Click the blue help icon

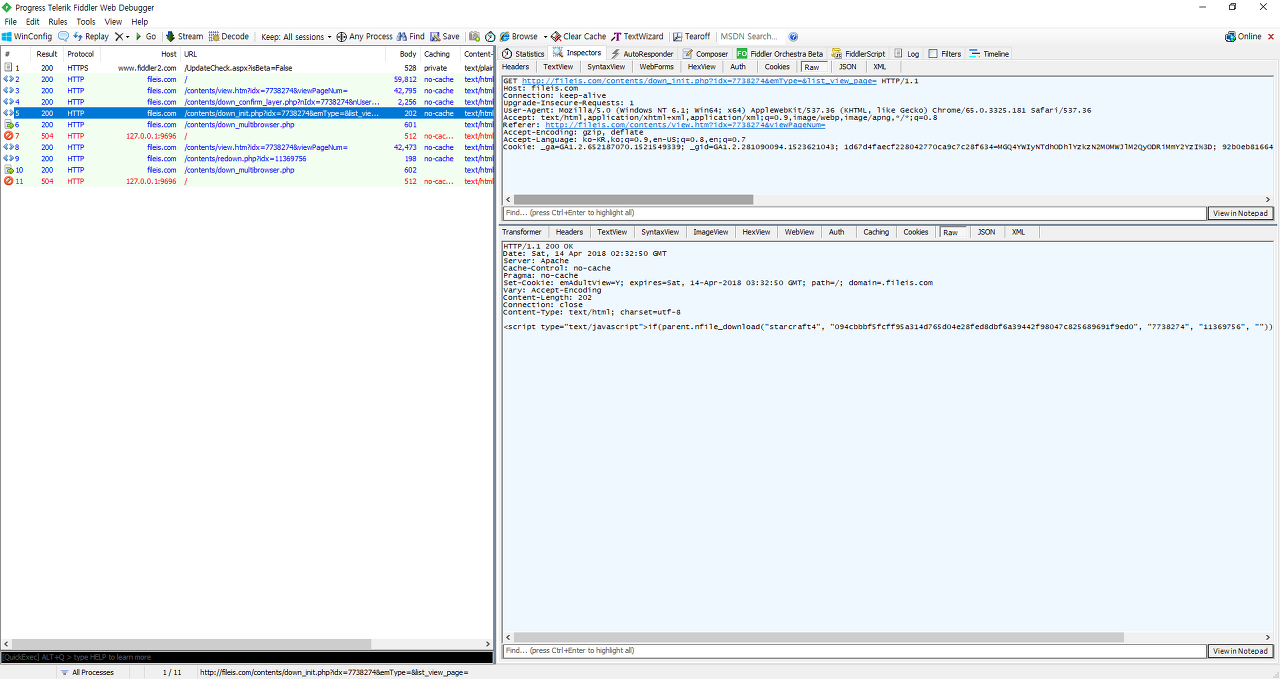pos(793,36)
